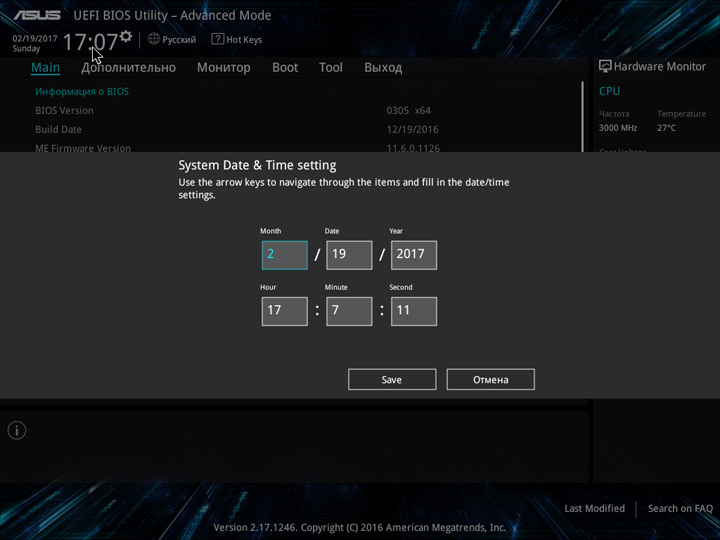720x540 pixels.
Task: Open the clock settings gear icon
Action: [126, 36]
